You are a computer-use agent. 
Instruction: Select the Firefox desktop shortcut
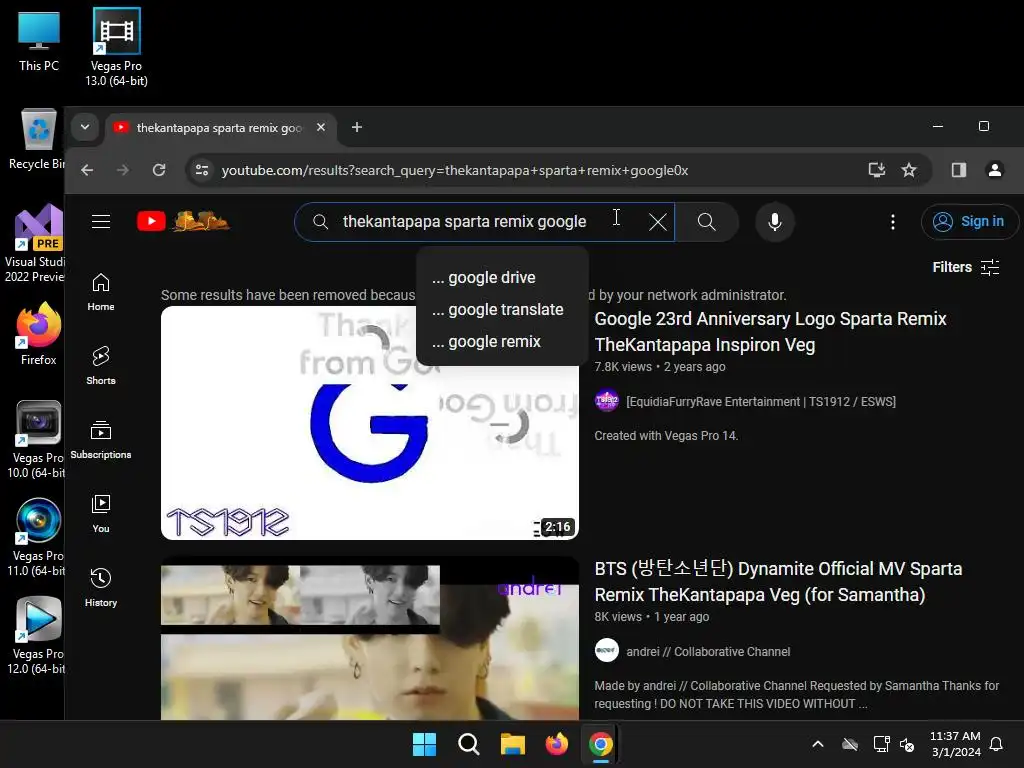(x=39, y=334)
